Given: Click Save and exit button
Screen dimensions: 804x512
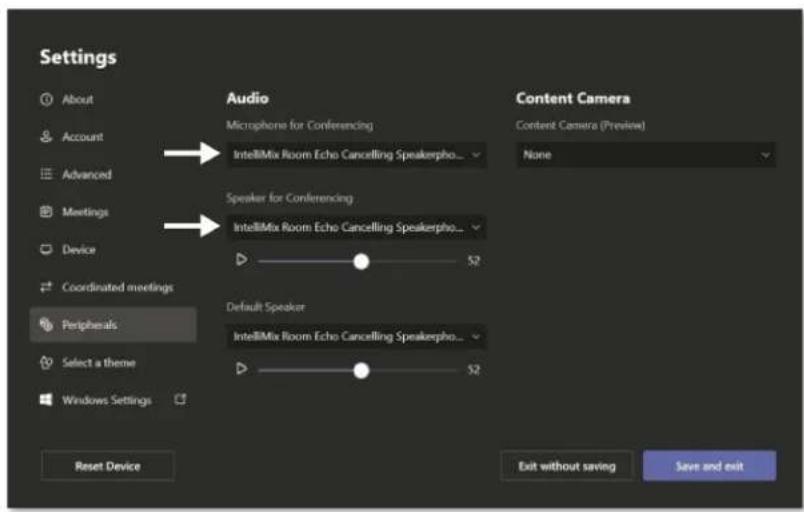Looking at the screenshot, I should 710,466.
